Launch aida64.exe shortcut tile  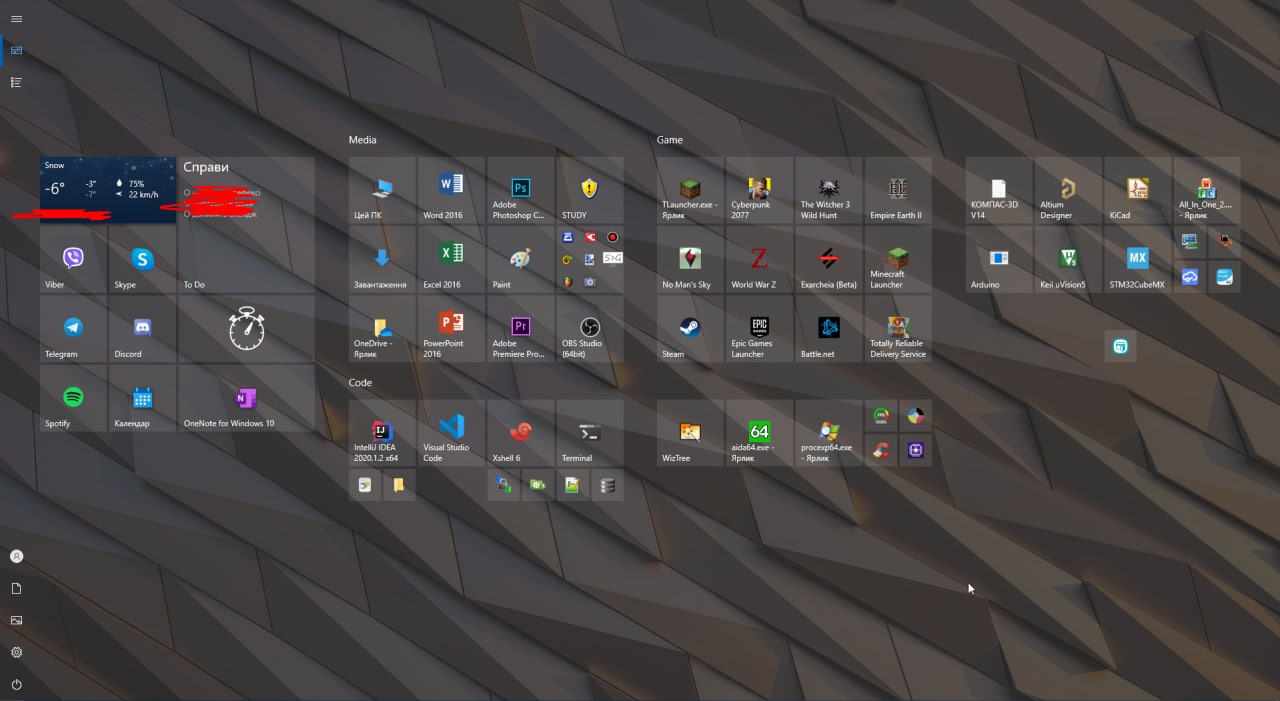click(x=759, y=433)
